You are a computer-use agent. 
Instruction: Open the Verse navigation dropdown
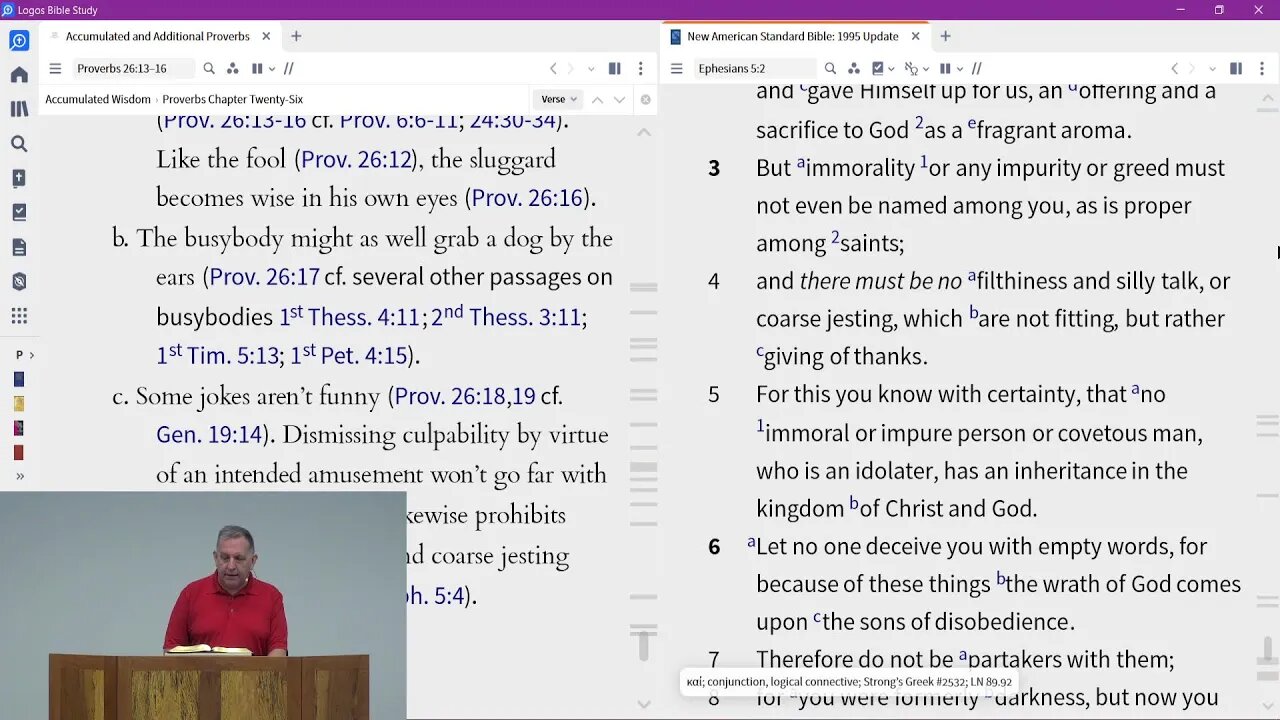(559, 99)
